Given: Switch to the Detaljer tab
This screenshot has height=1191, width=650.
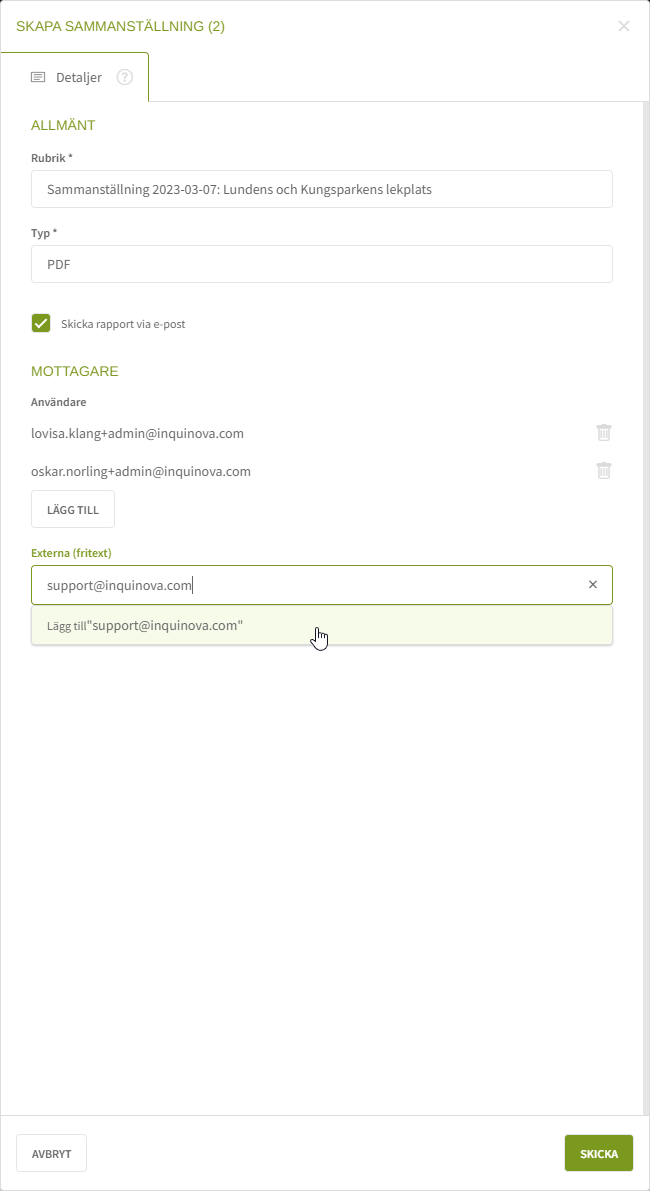Looking at the screenshot, I should click(x=78, y=77).
